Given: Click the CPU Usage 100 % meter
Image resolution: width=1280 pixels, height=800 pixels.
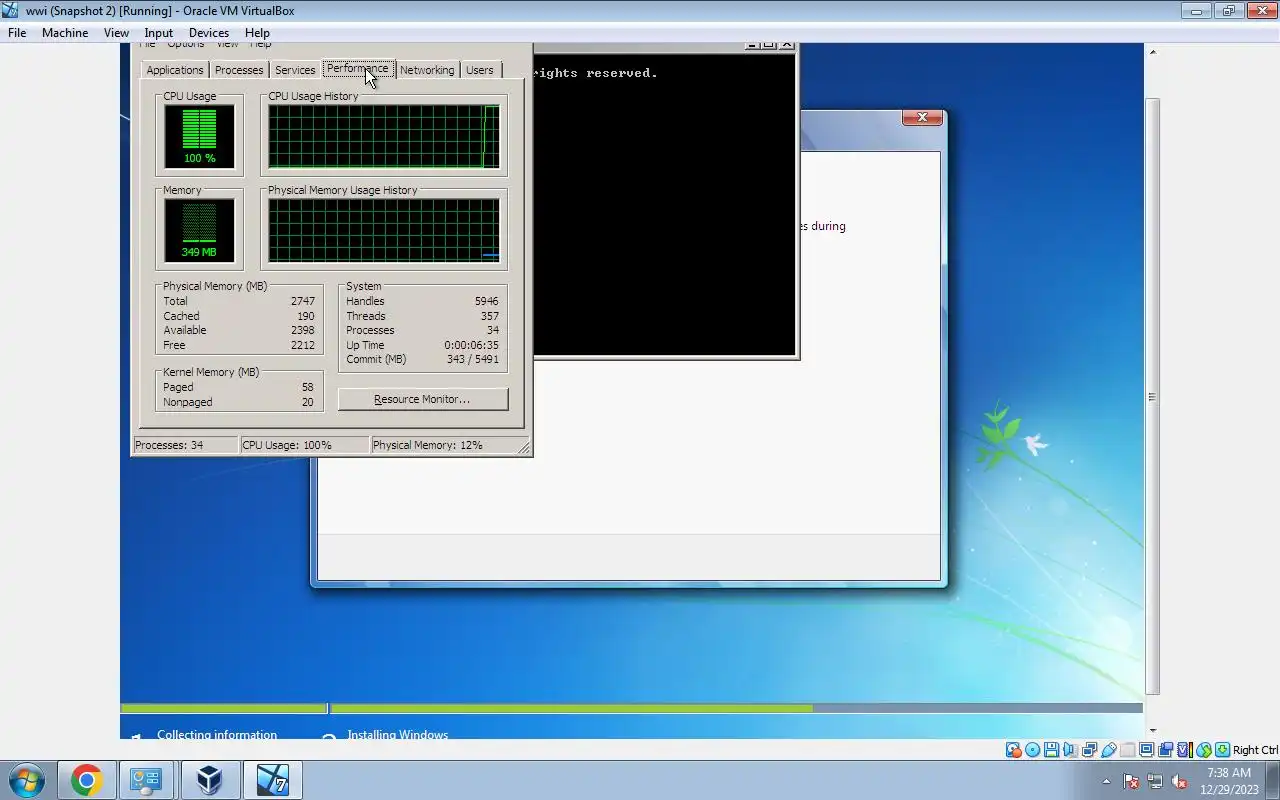Looking at the screenshot, I should point(200,136).
